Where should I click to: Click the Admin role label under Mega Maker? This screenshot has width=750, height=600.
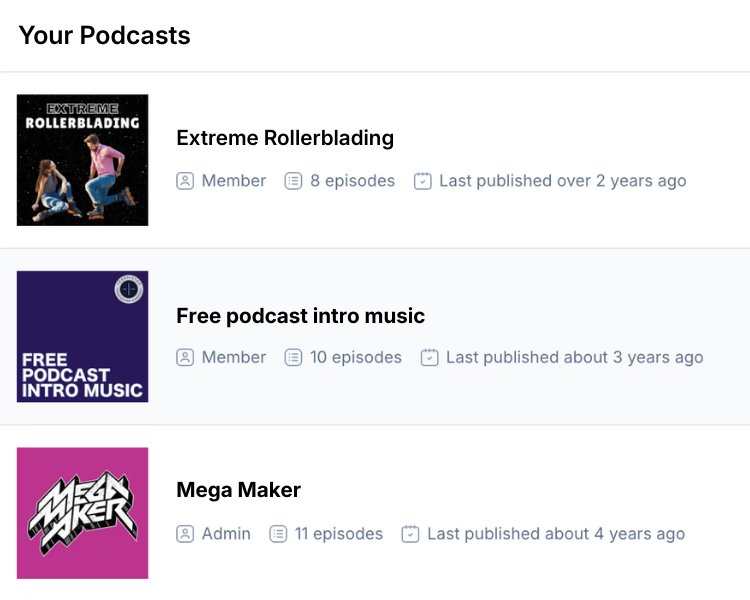coord(226,534)
